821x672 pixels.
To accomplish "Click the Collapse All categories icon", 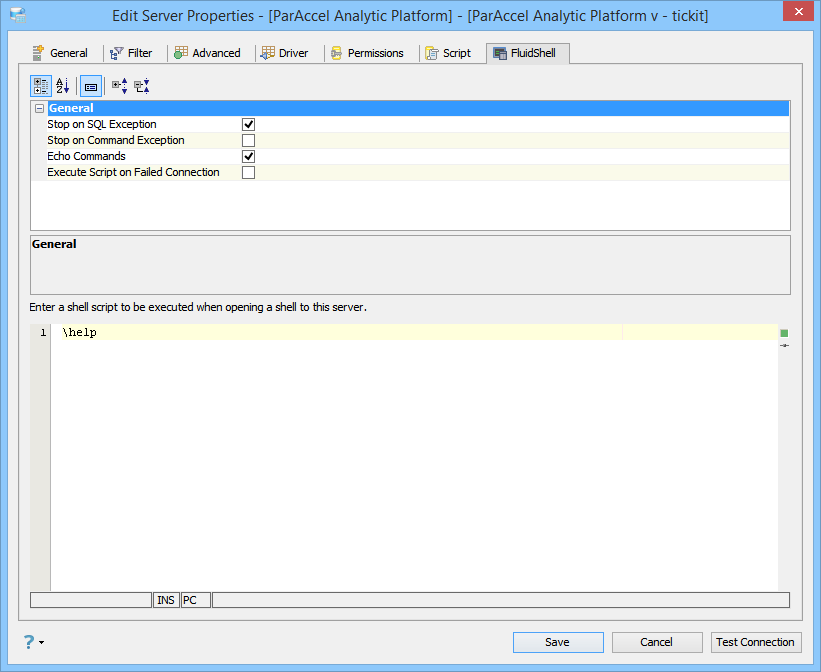I will click(x=142, y=86).
